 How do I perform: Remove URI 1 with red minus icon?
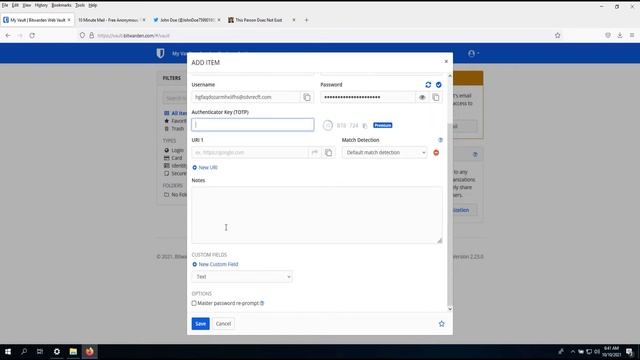point(436,152)
